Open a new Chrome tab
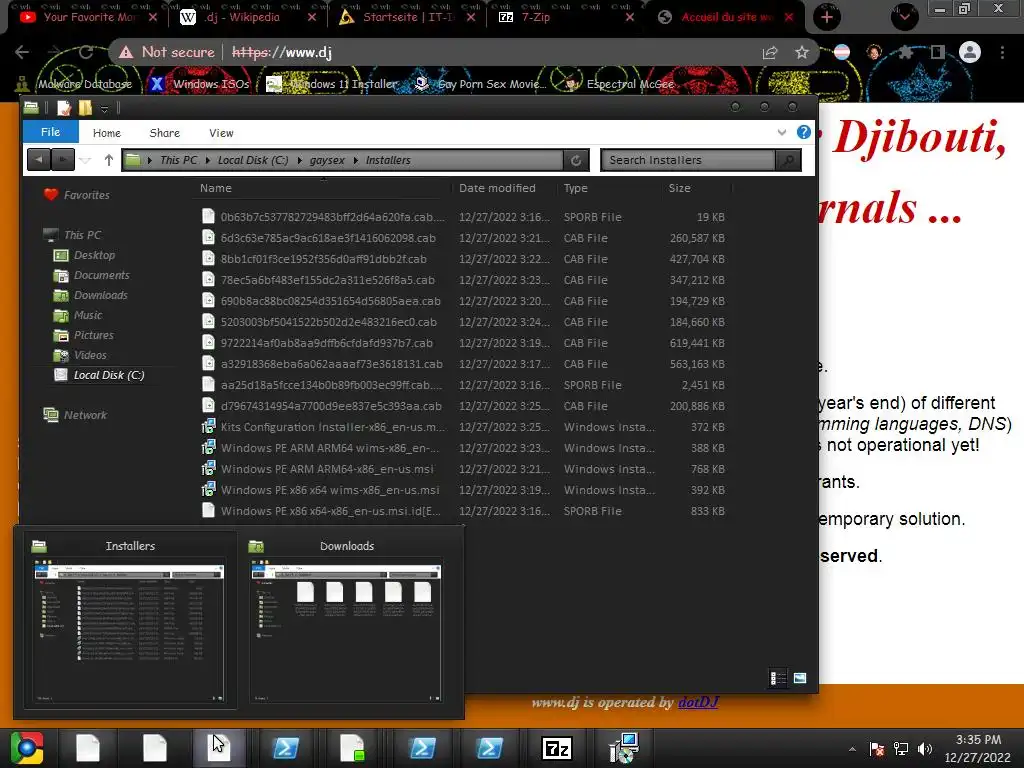1024x768 pixels. [827, 17]
